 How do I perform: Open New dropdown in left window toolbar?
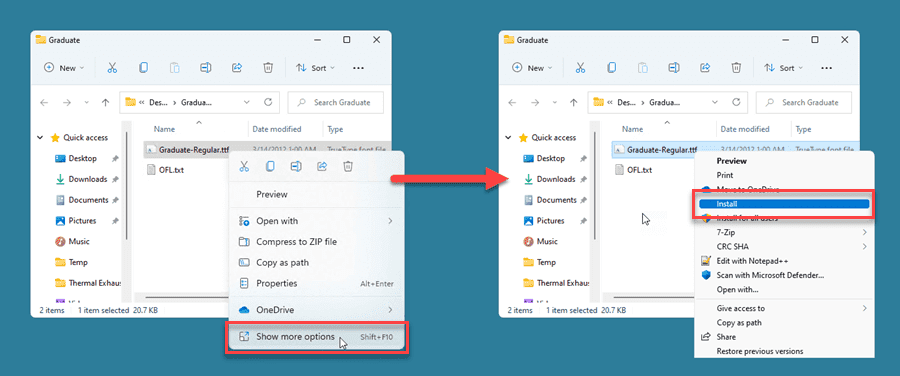coord(64,68)
